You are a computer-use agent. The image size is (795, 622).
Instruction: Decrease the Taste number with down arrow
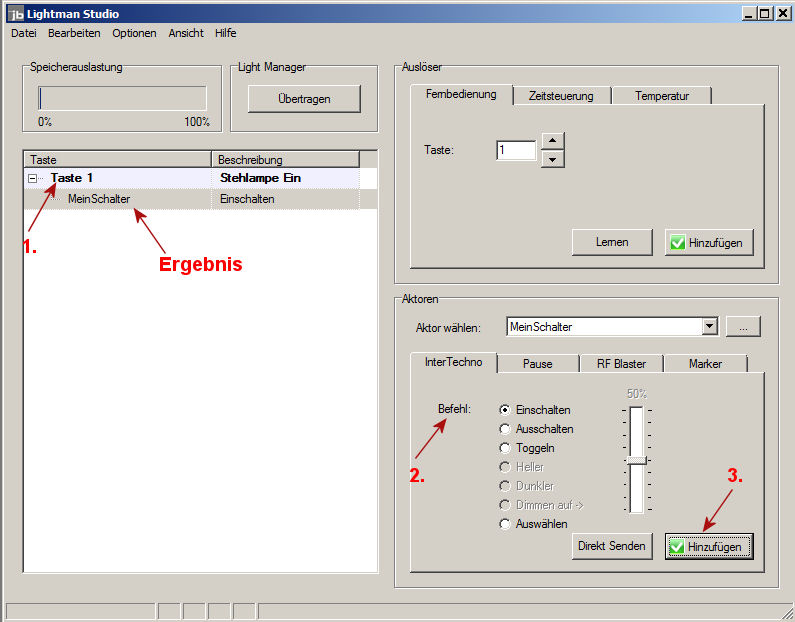click(553, 158)
